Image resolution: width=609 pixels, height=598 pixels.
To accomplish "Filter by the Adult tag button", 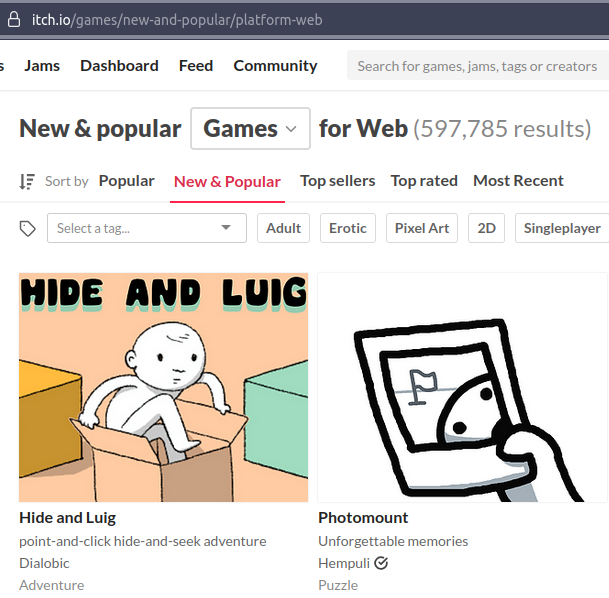I will click(x=284, y=228).
